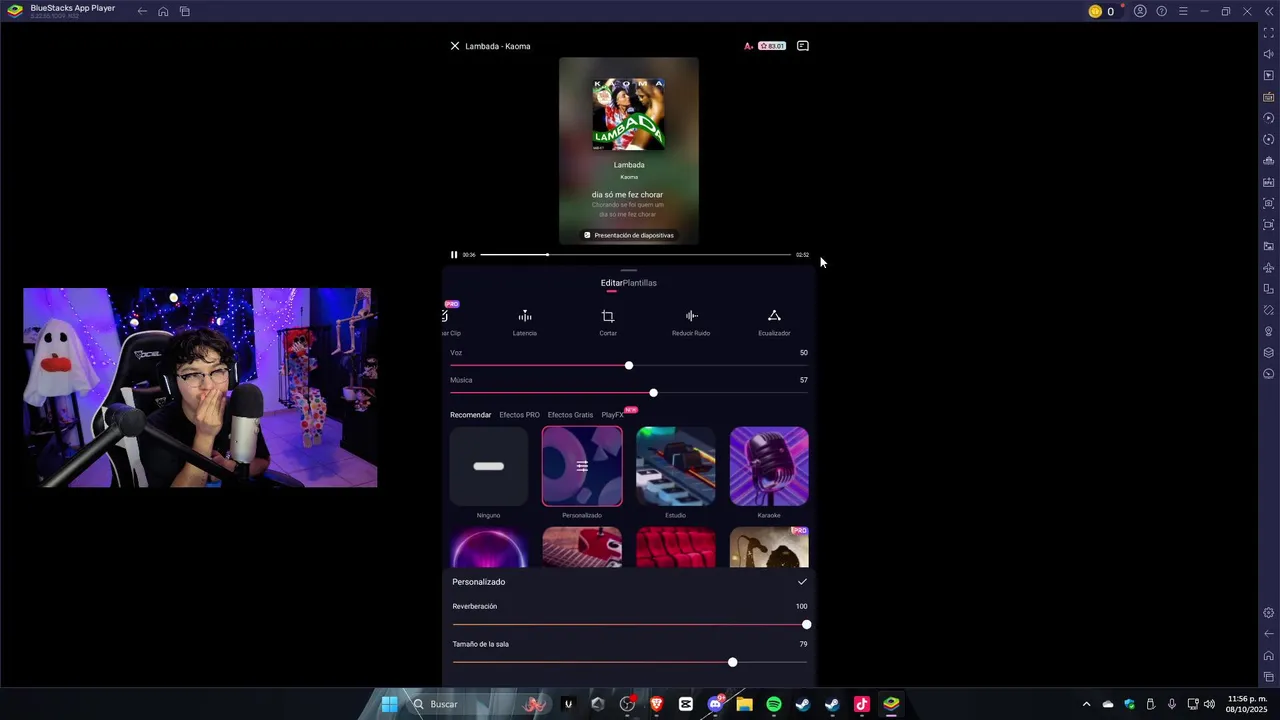Select the Recomendar effects tab
Screen dimensions: 1280x720
(471, 415)
